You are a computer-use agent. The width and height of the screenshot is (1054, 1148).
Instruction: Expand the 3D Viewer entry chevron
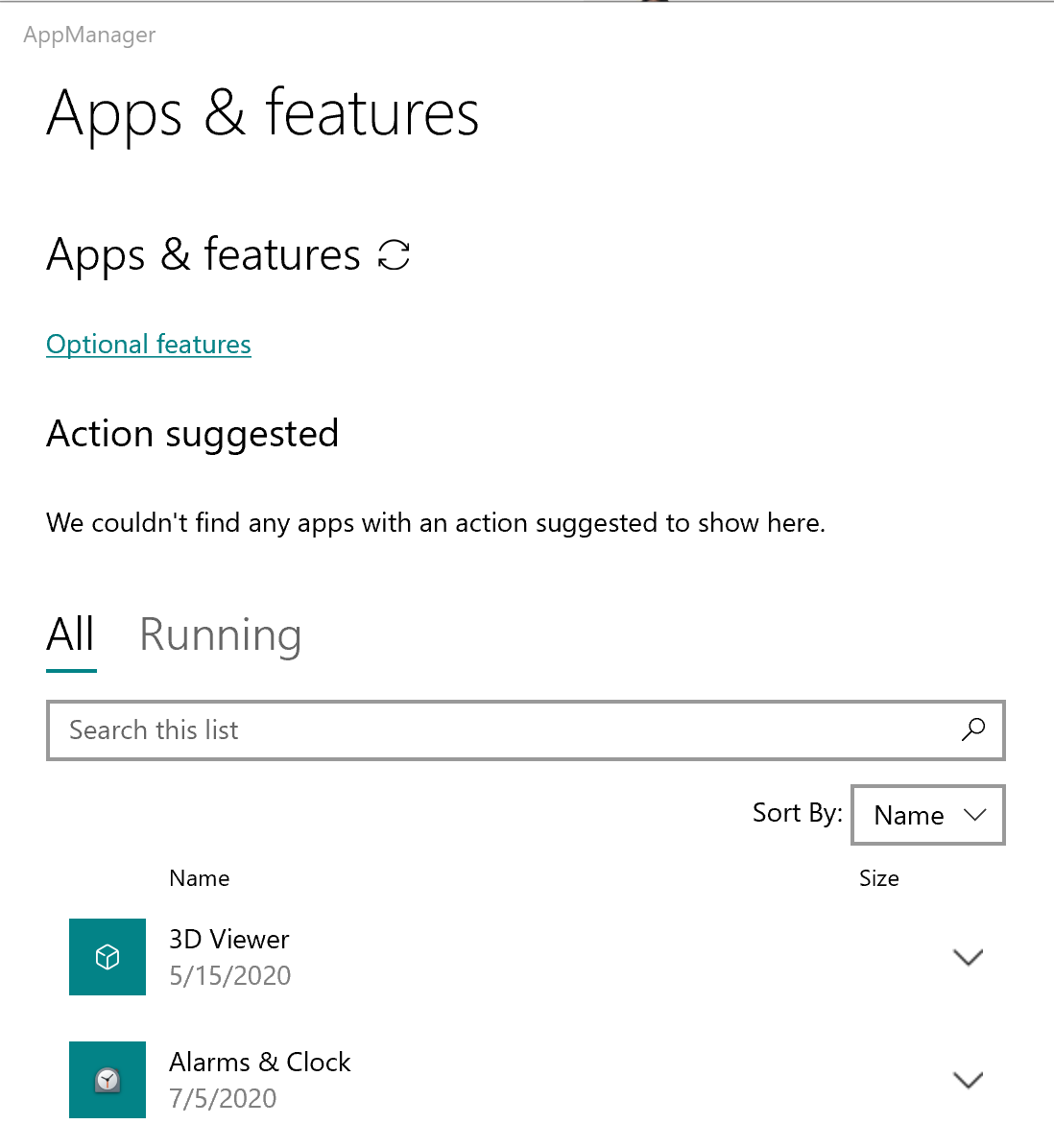point(968,957)
